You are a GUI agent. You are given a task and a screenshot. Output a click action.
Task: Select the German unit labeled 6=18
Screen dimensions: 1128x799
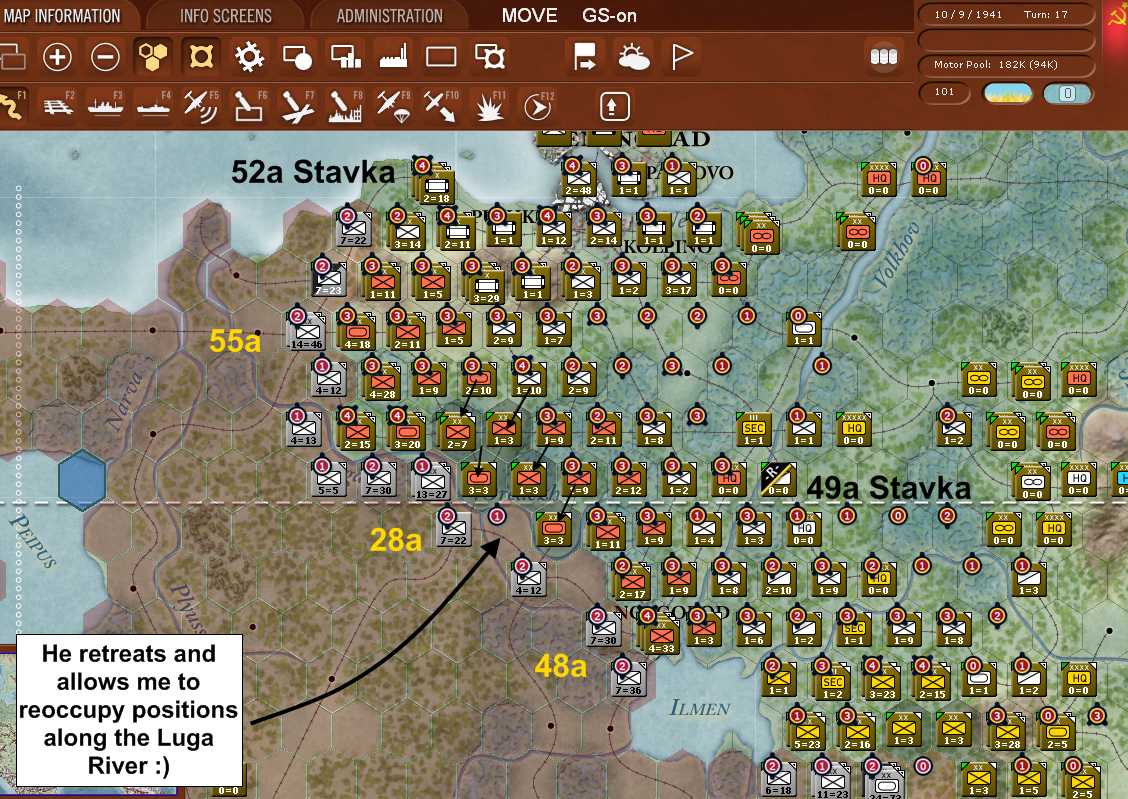pos(778,780)
